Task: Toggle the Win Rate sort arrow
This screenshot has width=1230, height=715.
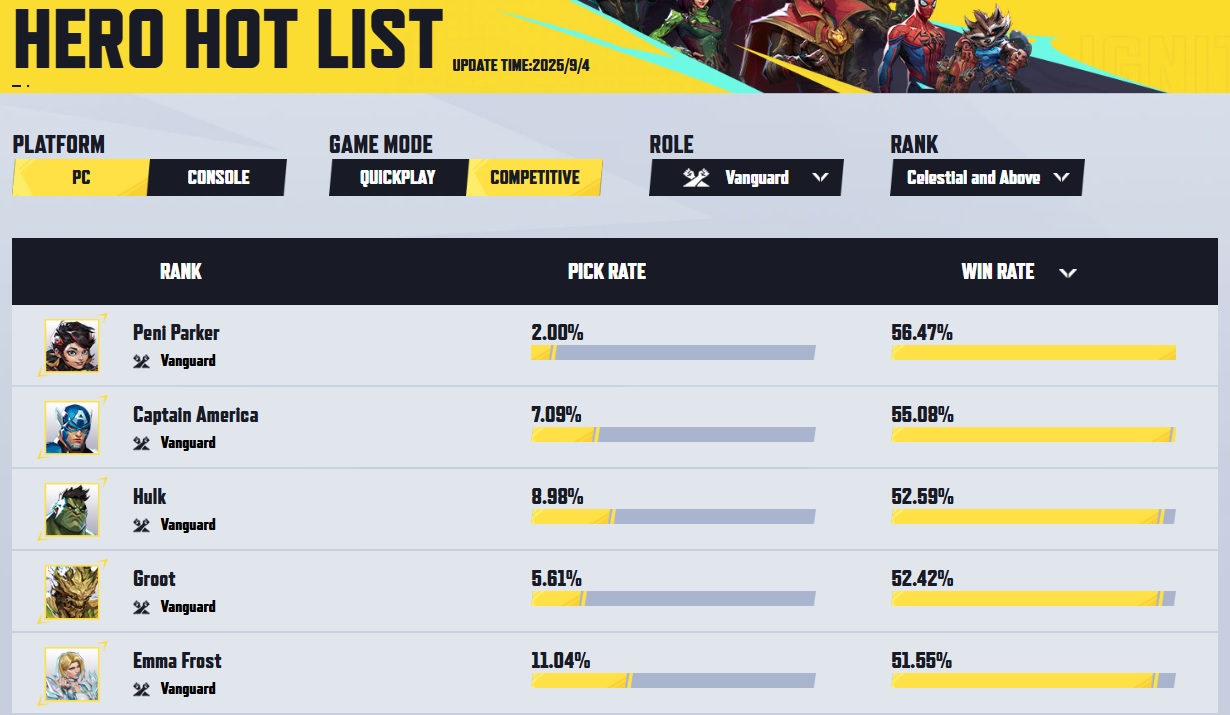Action: point(1068,273)
